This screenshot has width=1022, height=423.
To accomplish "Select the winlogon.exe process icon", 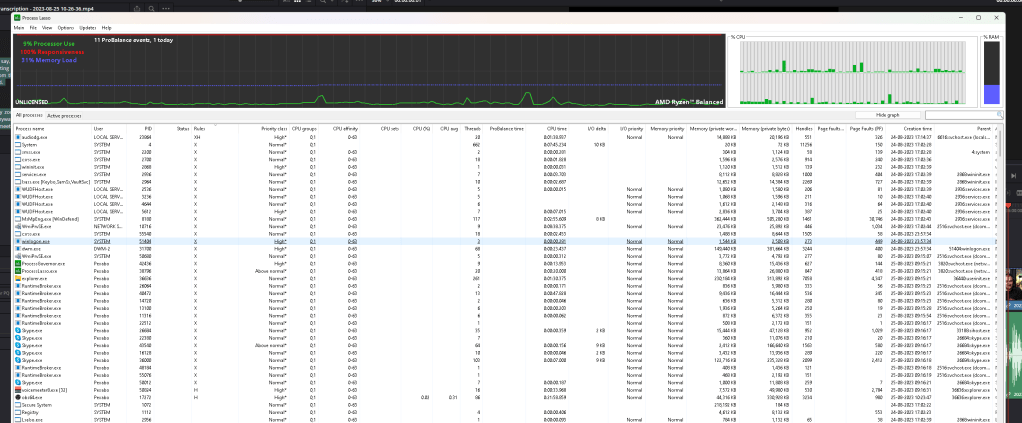I will tap(18, 241).
